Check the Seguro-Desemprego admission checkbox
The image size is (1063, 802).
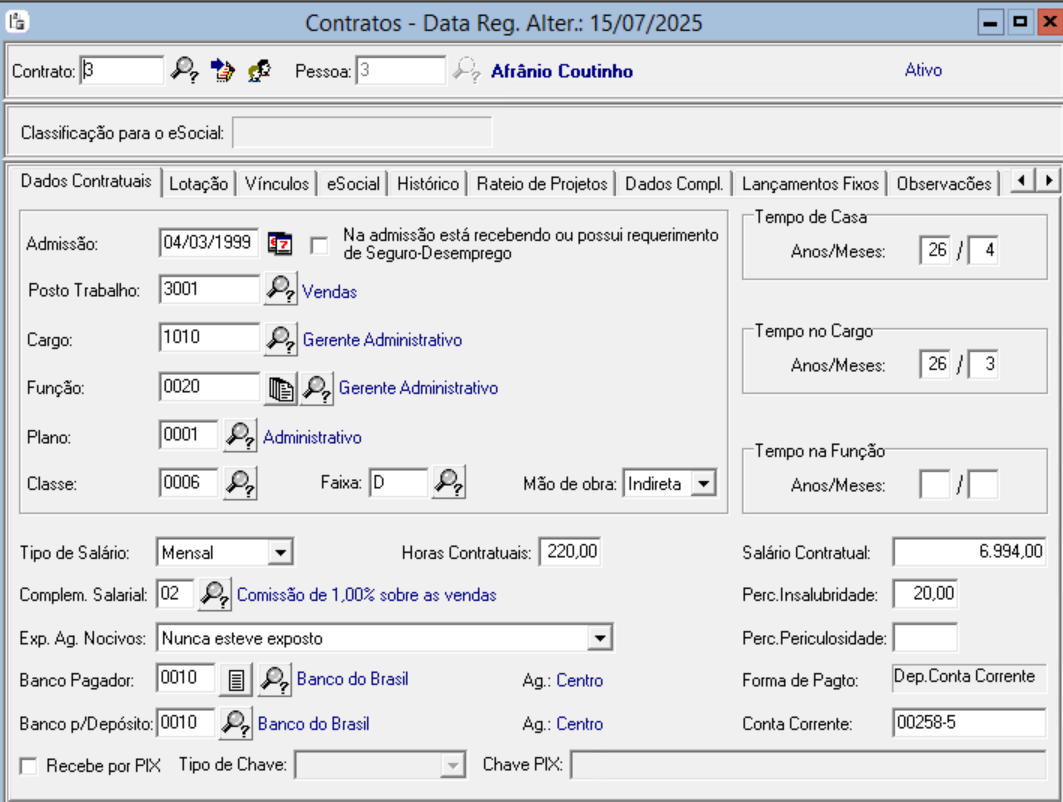click(x=319, y=244)
